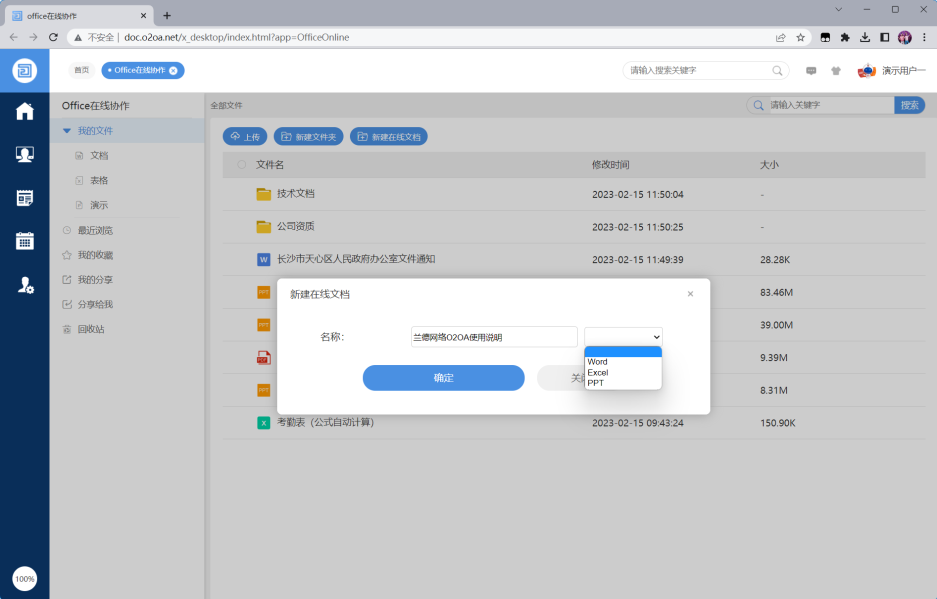
Task: Click the 搜索 button
Action: (x=909, y=105)
